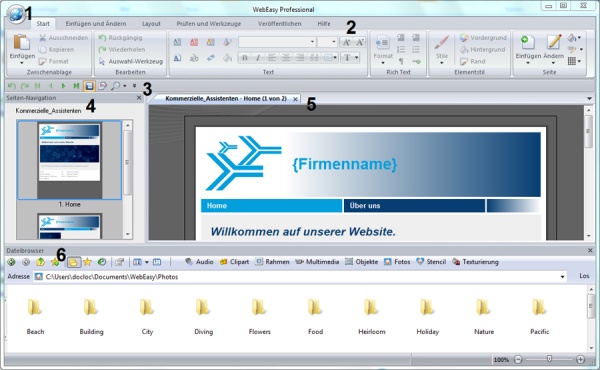Click the Los button next to address
The width and height of the screenshot is (600, 370).
pyautogui.click(x=584, y=276)
